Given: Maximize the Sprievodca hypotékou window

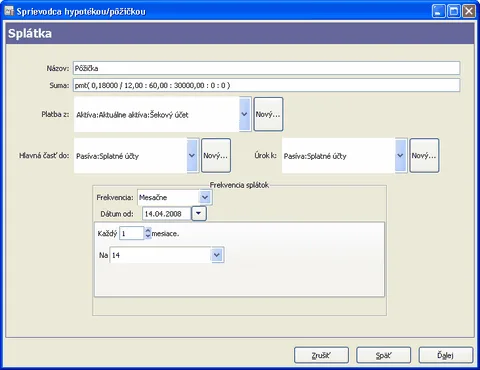Looking at the screenshot, I should click(454, 11).
